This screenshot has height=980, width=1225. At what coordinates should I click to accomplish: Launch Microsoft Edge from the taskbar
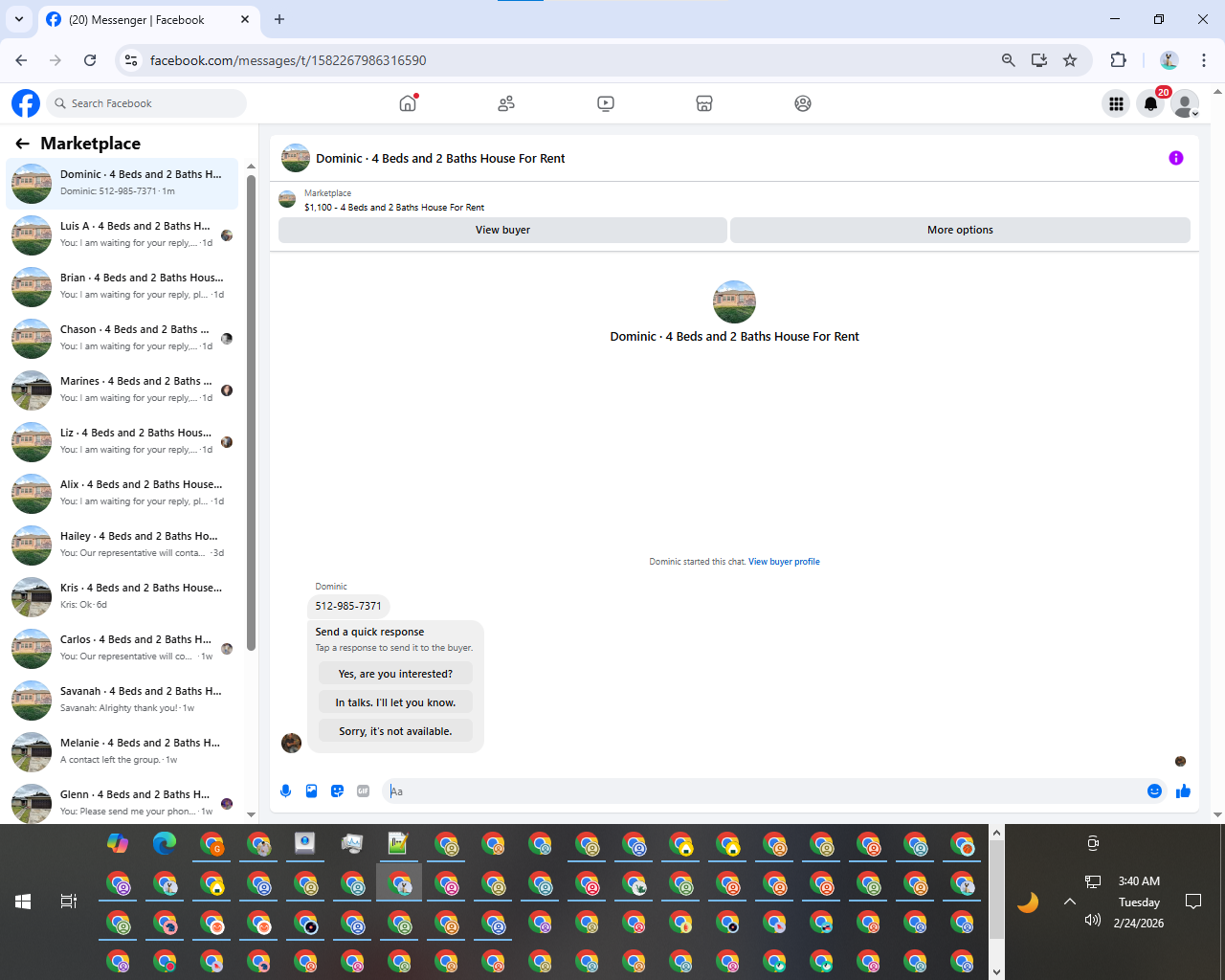[x=165, y=844]
